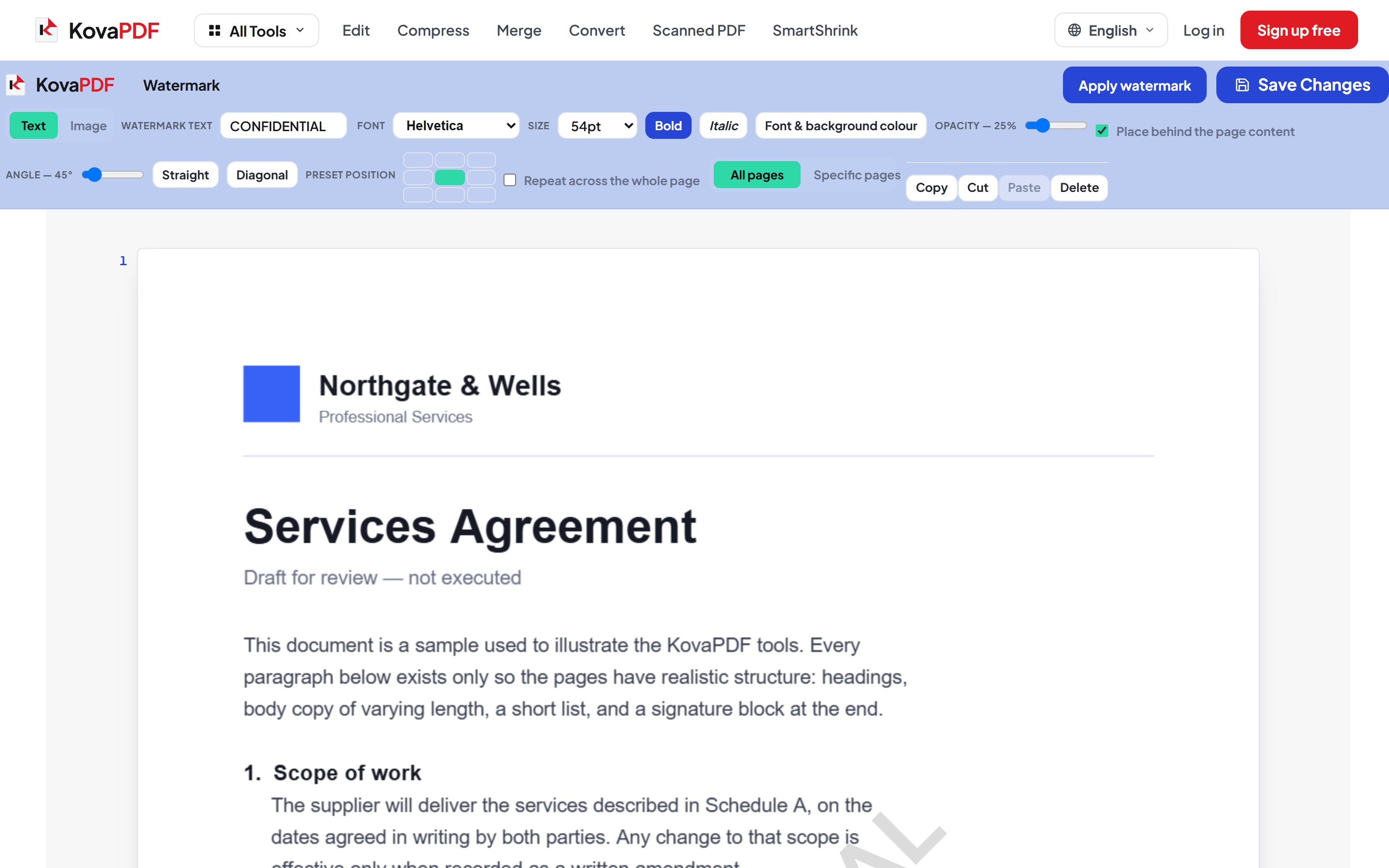Viewport: 1389px width, 868px height.
Task: Choose Specific pages option
Action: [857, 175]
